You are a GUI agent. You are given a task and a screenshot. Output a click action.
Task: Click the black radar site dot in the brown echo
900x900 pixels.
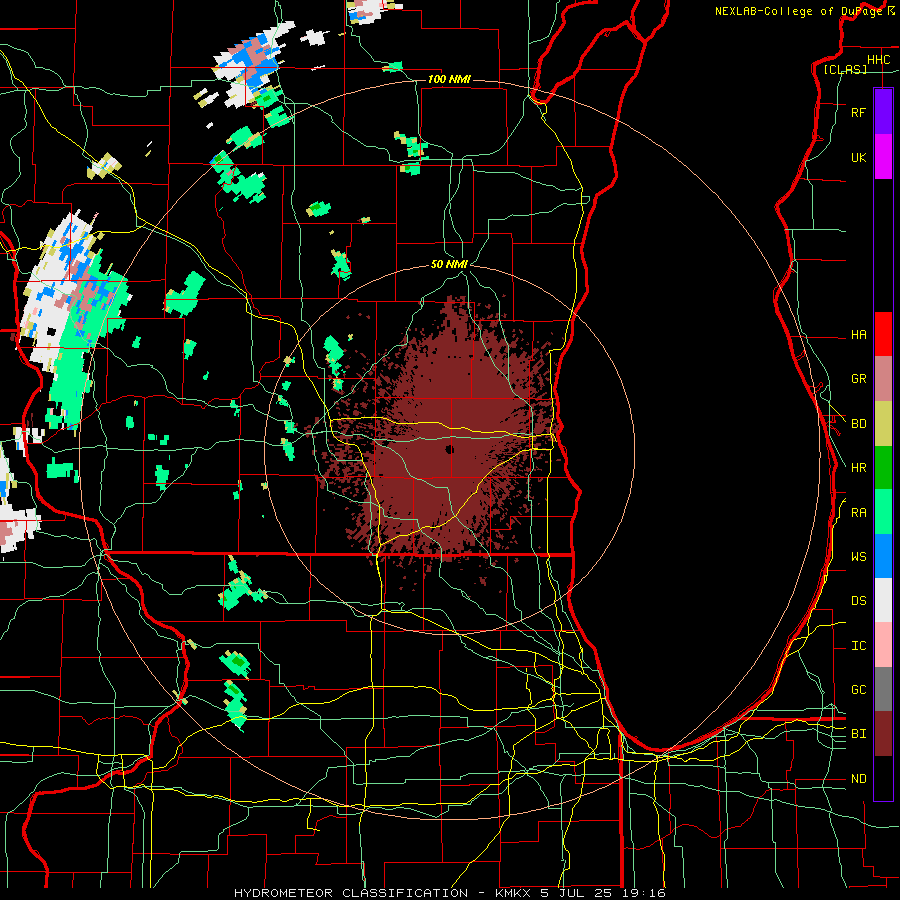click(x=449, y=449)
